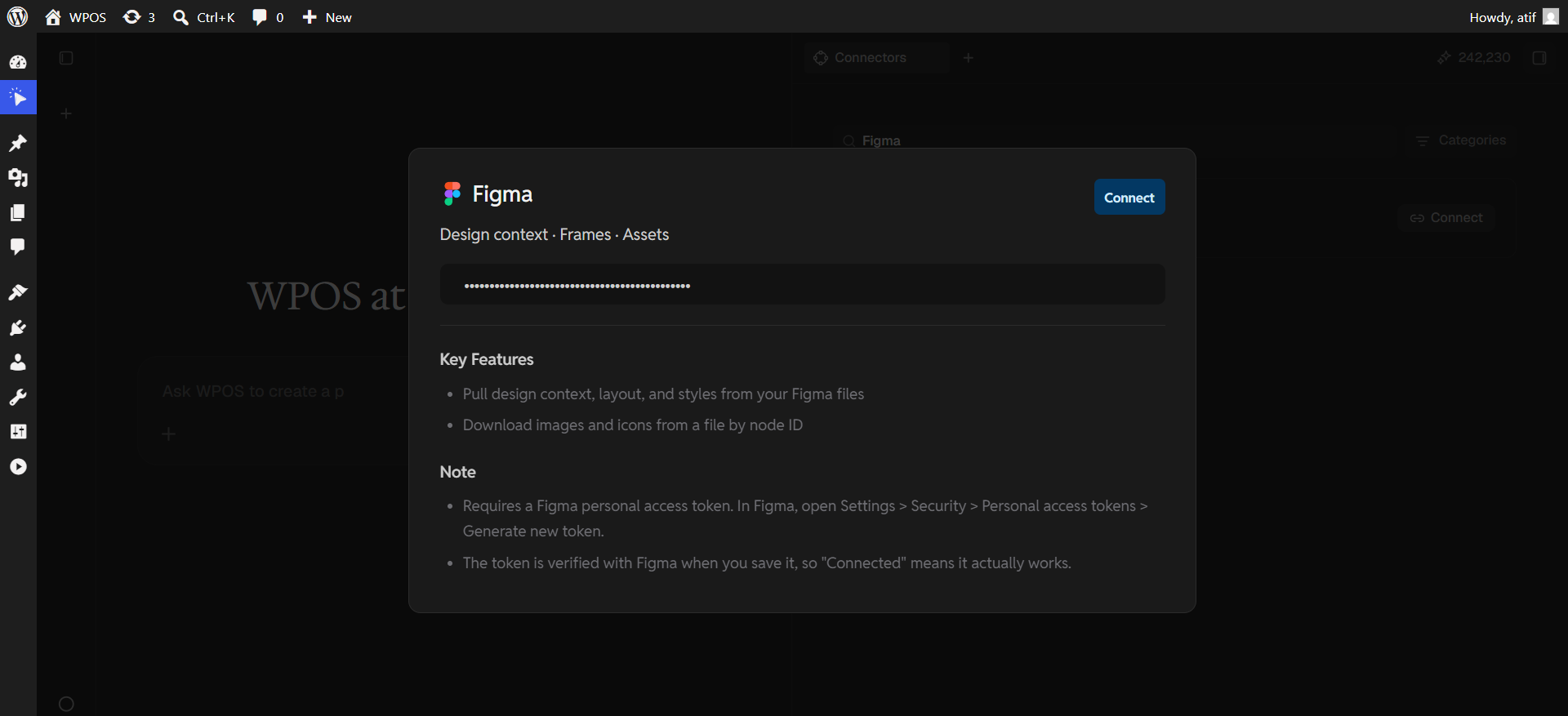Click the dimmed background Connect button

click(x=1446, y=218)
